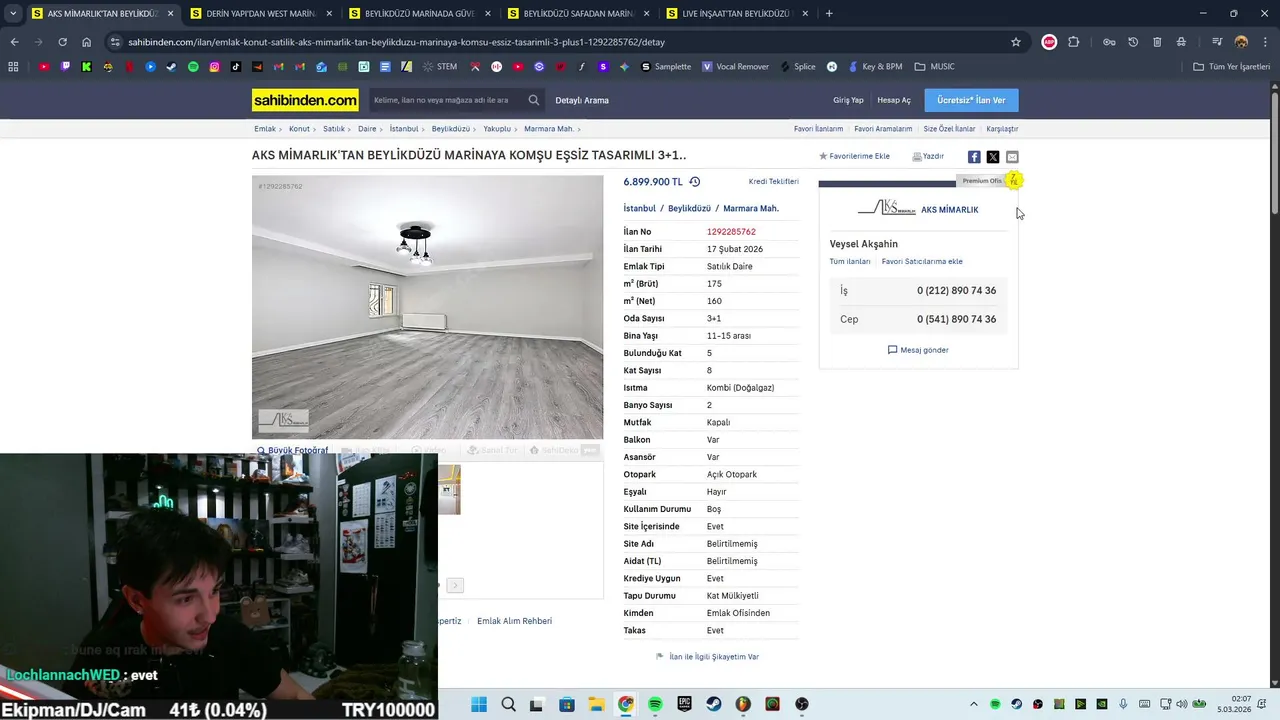Click the search magnifier icon on sahibinden

[534, 100]
